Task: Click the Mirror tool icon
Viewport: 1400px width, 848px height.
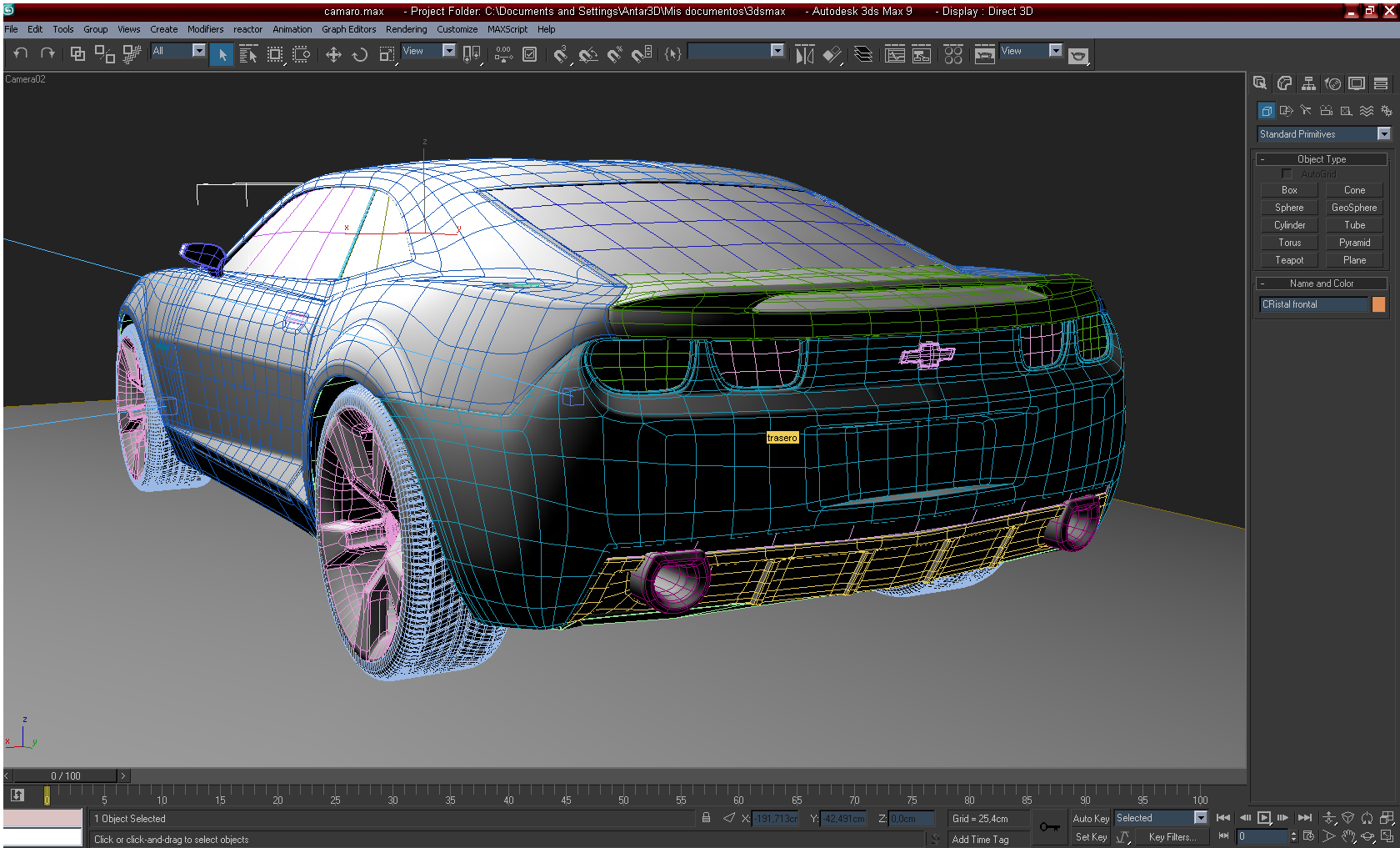Action: pyautogui.click(x=804, y=54)
